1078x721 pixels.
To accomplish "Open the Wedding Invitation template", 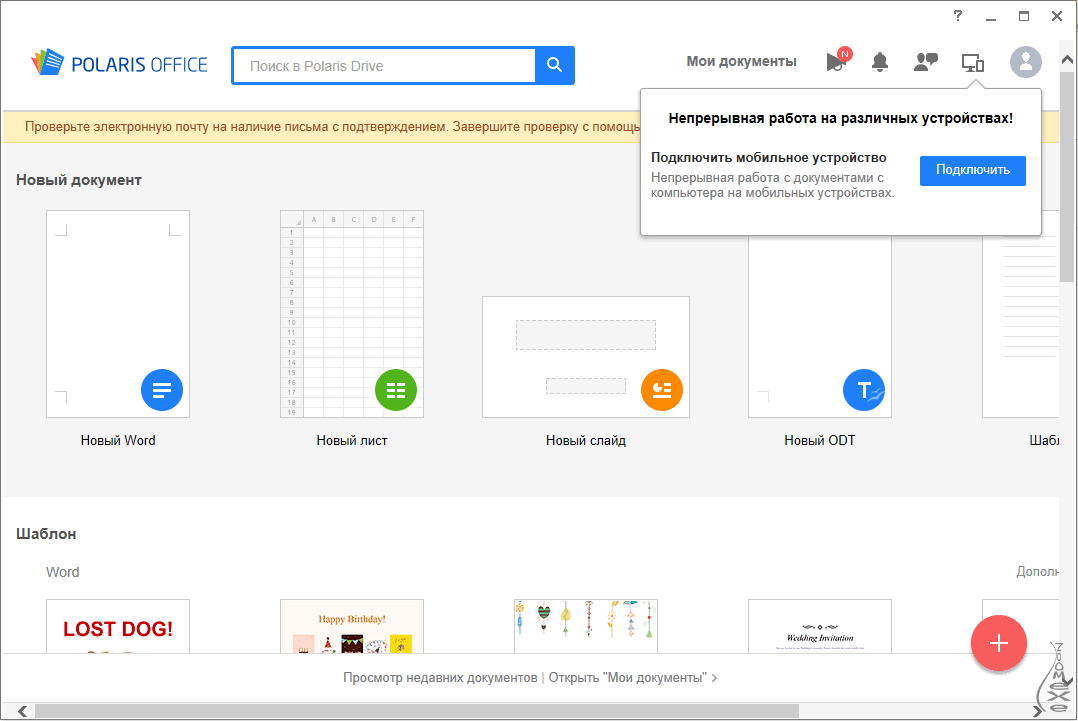I will pyautogui.click(x=820, y=626).
